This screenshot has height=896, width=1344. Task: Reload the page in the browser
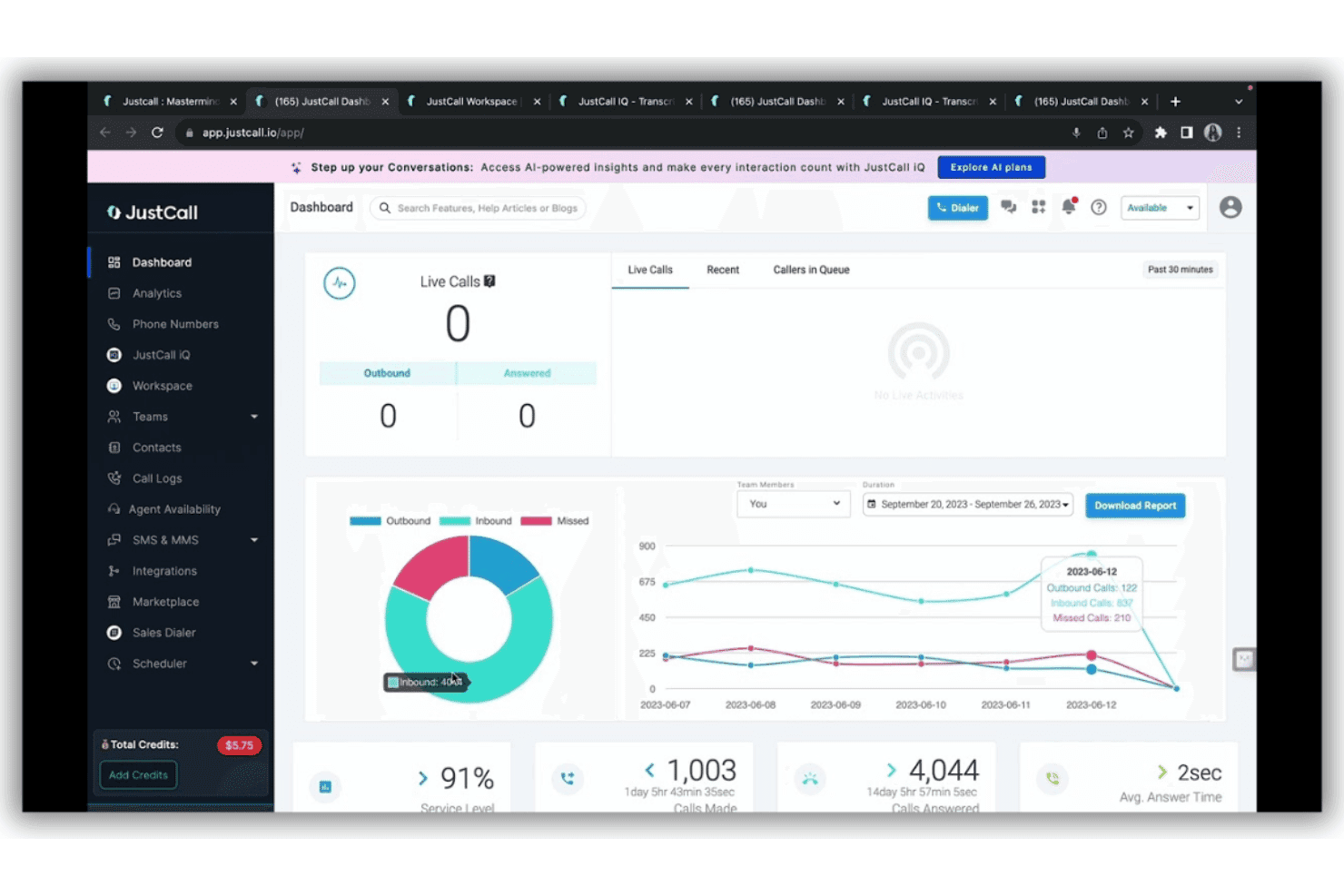coord(157,133)
